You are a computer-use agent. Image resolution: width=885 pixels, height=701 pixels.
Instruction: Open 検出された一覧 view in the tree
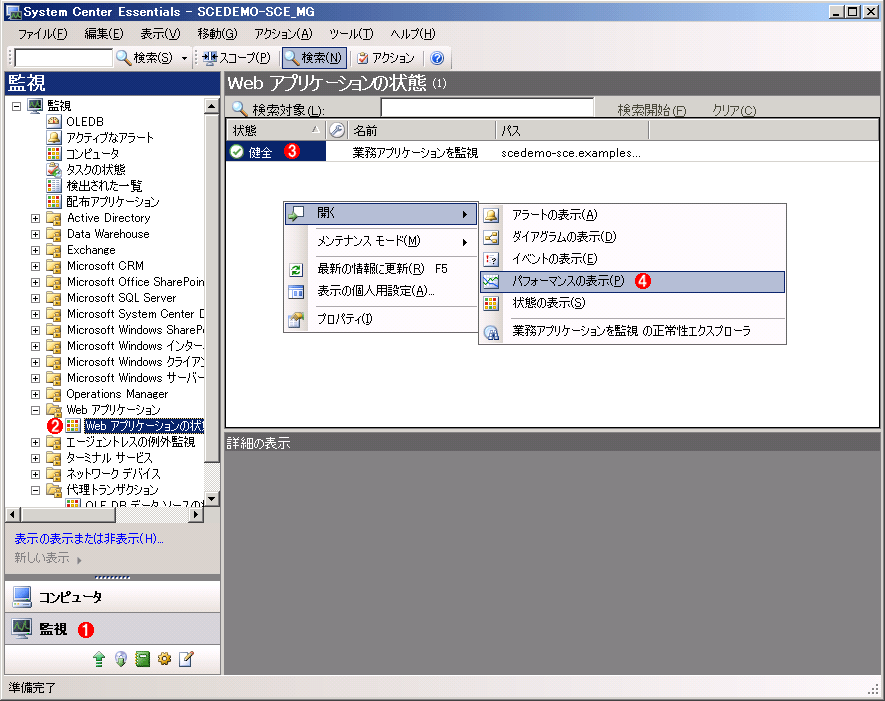tap(104, 186)
